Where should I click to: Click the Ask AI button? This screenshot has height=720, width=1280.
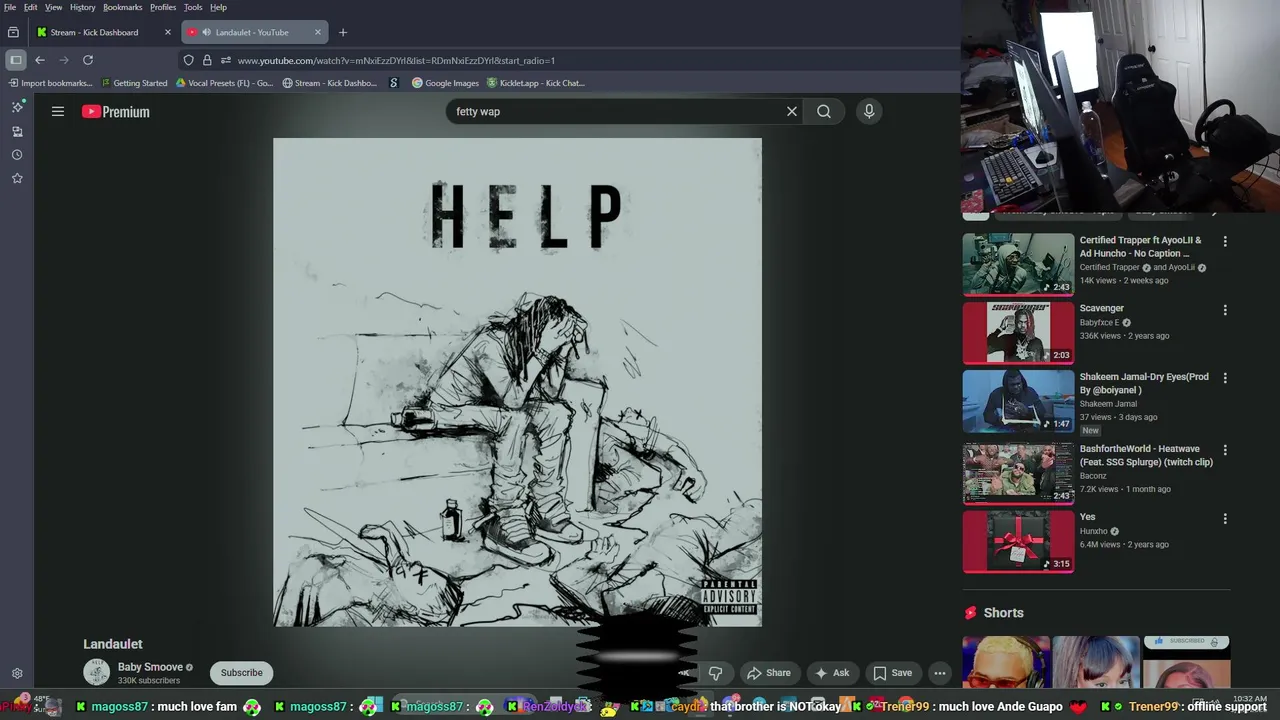click(832, 673)
